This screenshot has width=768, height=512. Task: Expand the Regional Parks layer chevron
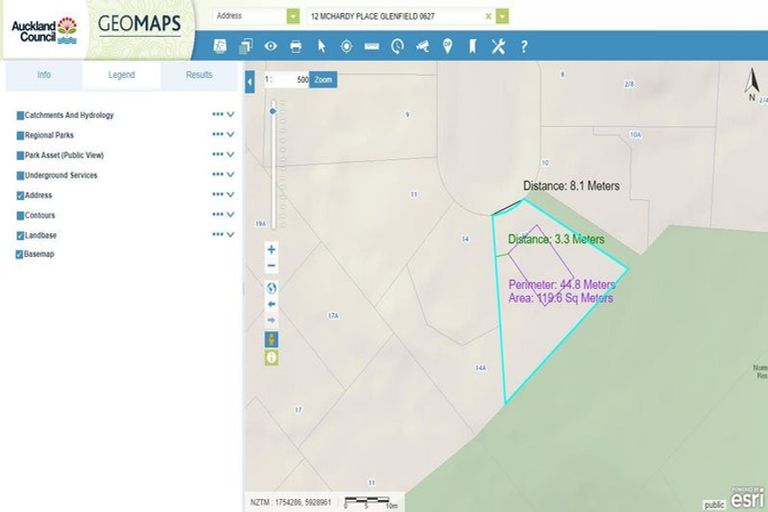[x=231, y=135]
